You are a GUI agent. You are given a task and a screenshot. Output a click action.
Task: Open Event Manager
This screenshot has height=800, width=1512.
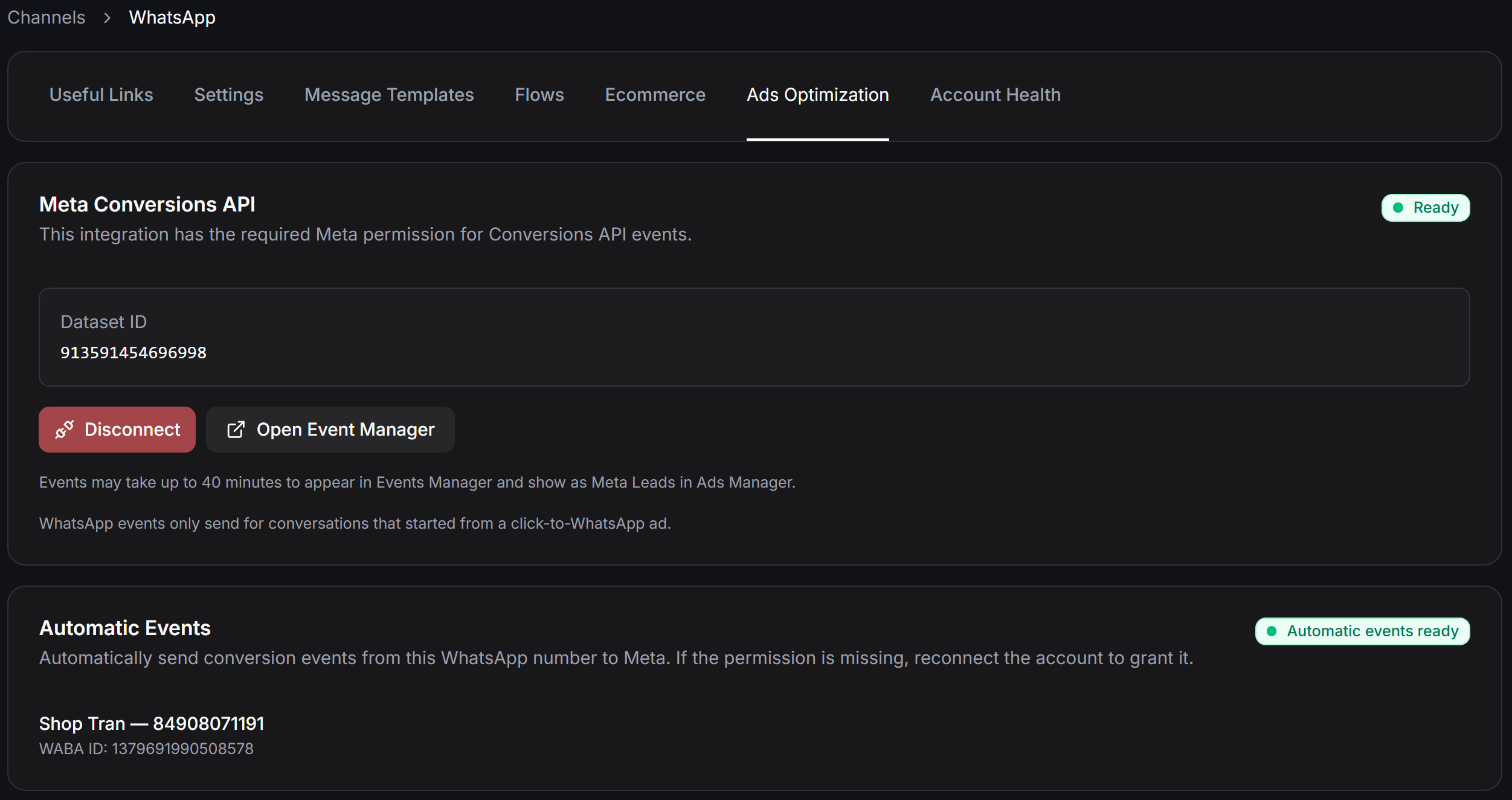pos(330,430)
